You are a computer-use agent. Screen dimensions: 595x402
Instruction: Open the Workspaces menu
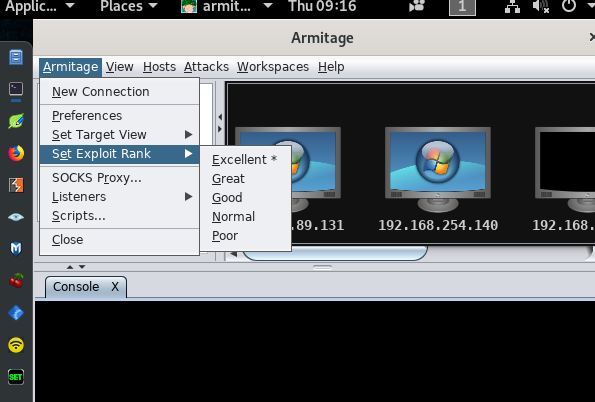[273, 67]
